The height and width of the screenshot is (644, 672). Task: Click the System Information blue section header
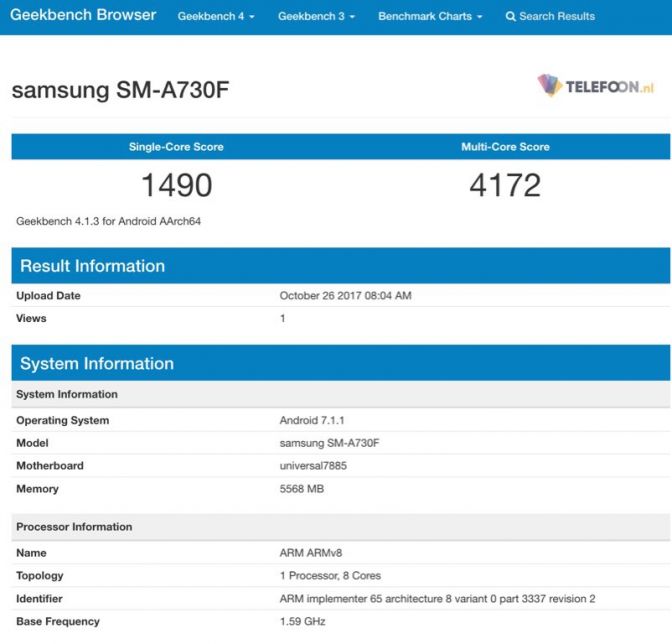pyautogui.click(x=96, y=363)
